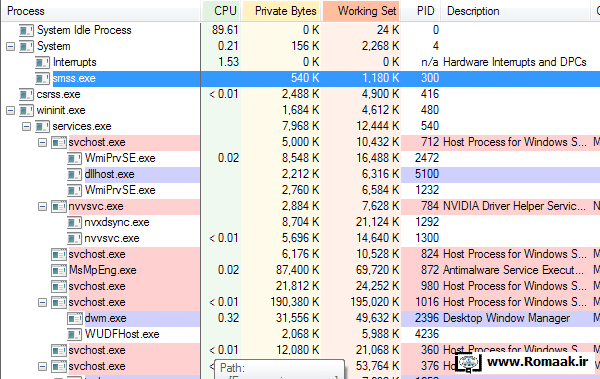Viewport: 600px width, 379px height.
Task: Click the WUDFHost.exe process icon
Action: [x=74, y=335]
